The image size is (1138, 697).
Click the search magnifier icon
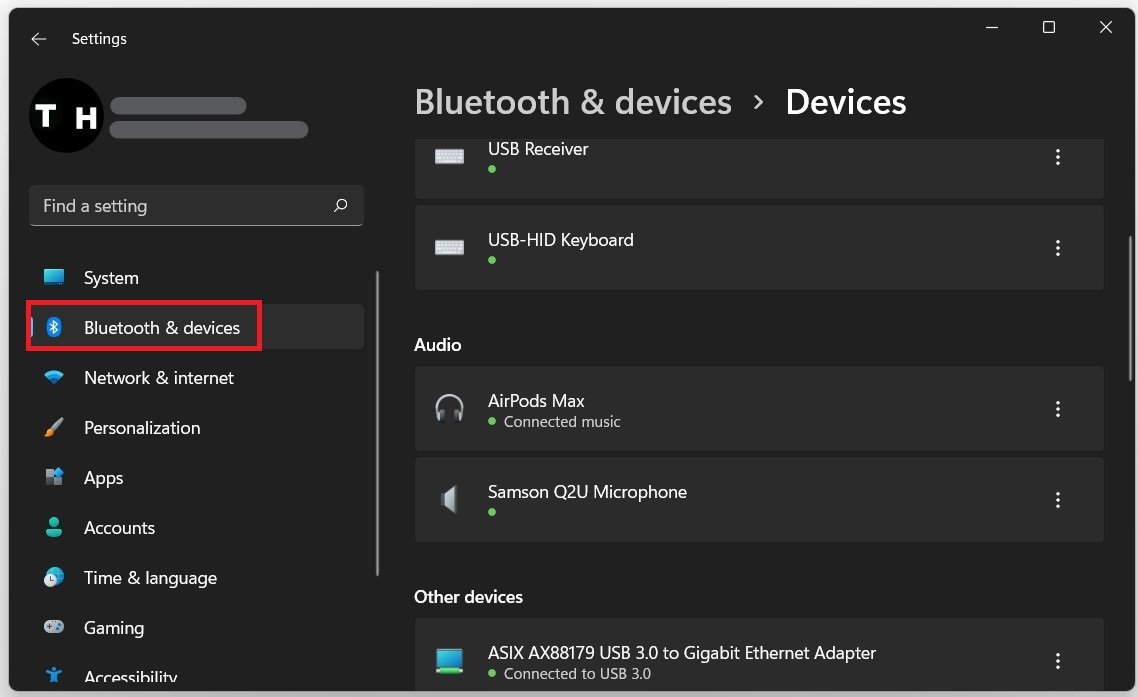click(341, 206)
